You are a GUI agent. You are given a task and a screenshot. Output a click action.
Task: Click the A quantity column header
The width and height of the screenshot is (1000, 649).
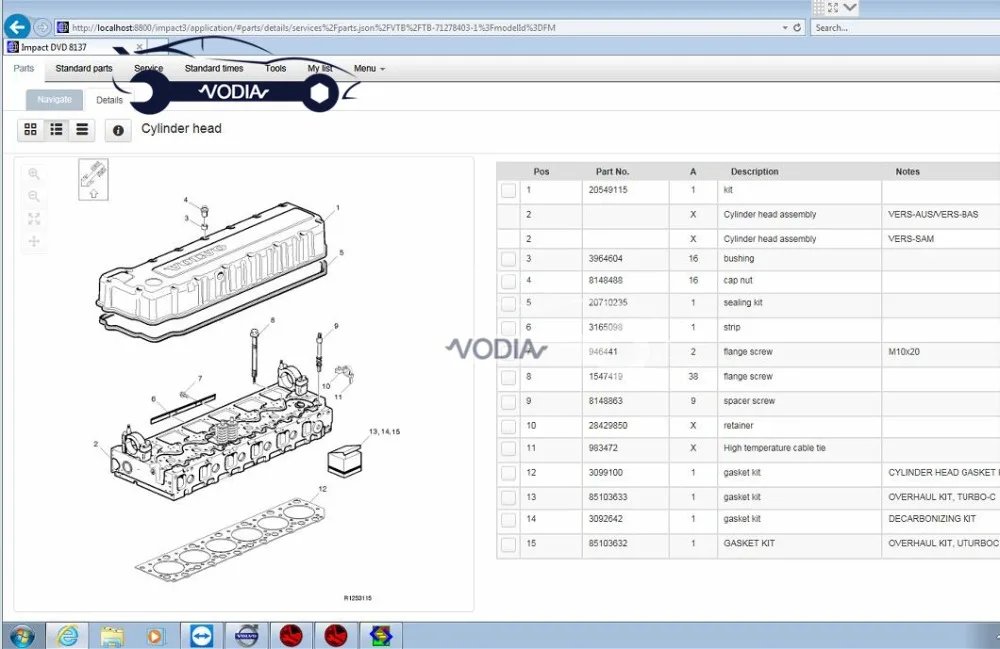[x=693, y=171]
